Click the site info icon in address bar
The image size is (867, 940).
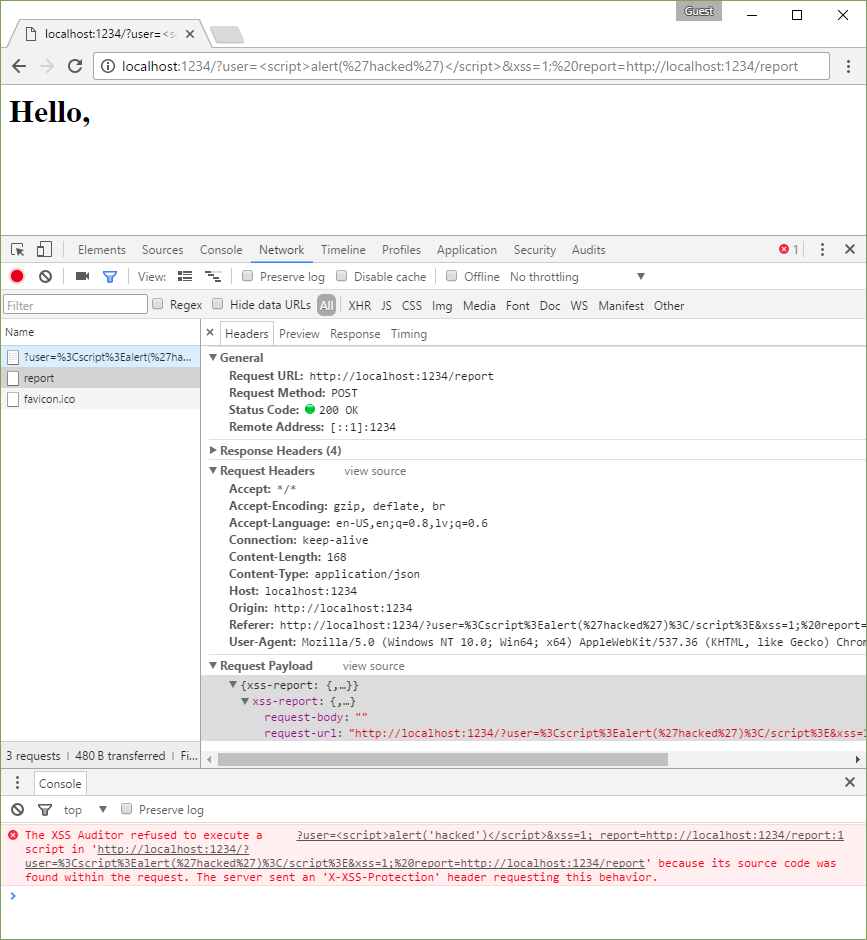[107, 66]
